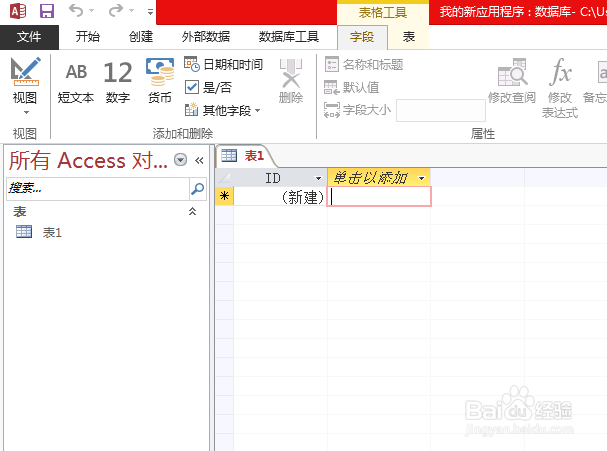Open the redo history dropdown arrow
Image resolution: width=607 pixels, height=451 pixels.
(132, 11)
